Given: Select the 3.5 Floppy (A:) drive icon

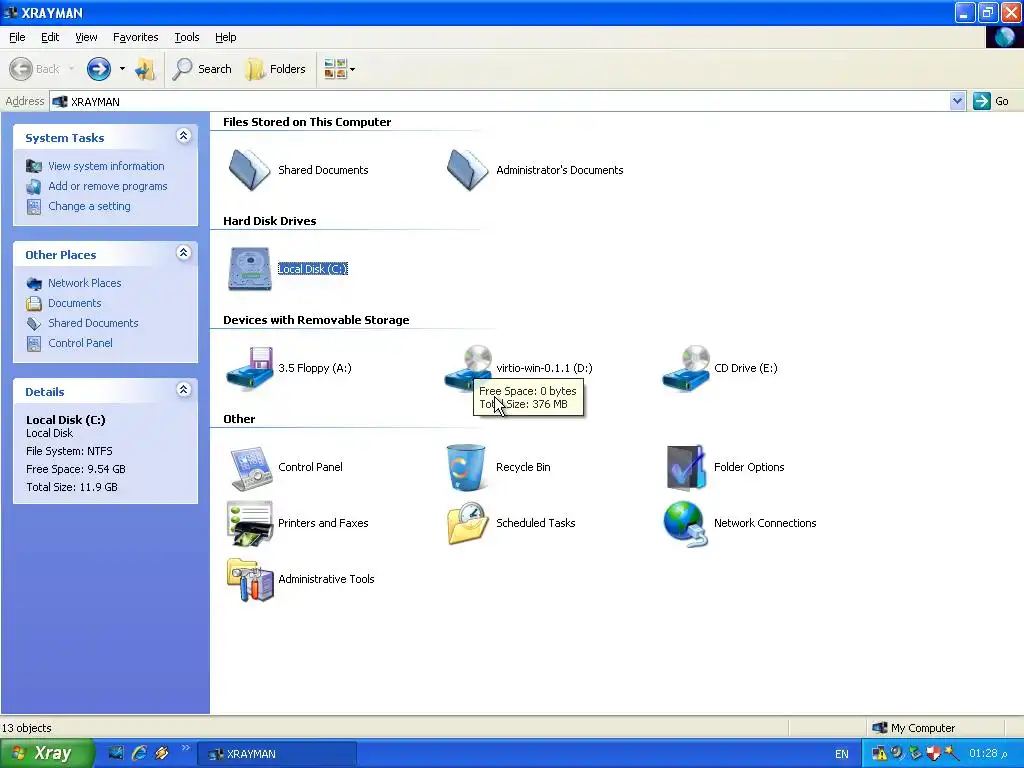Looking at the screenshot, I should (249, 368).
